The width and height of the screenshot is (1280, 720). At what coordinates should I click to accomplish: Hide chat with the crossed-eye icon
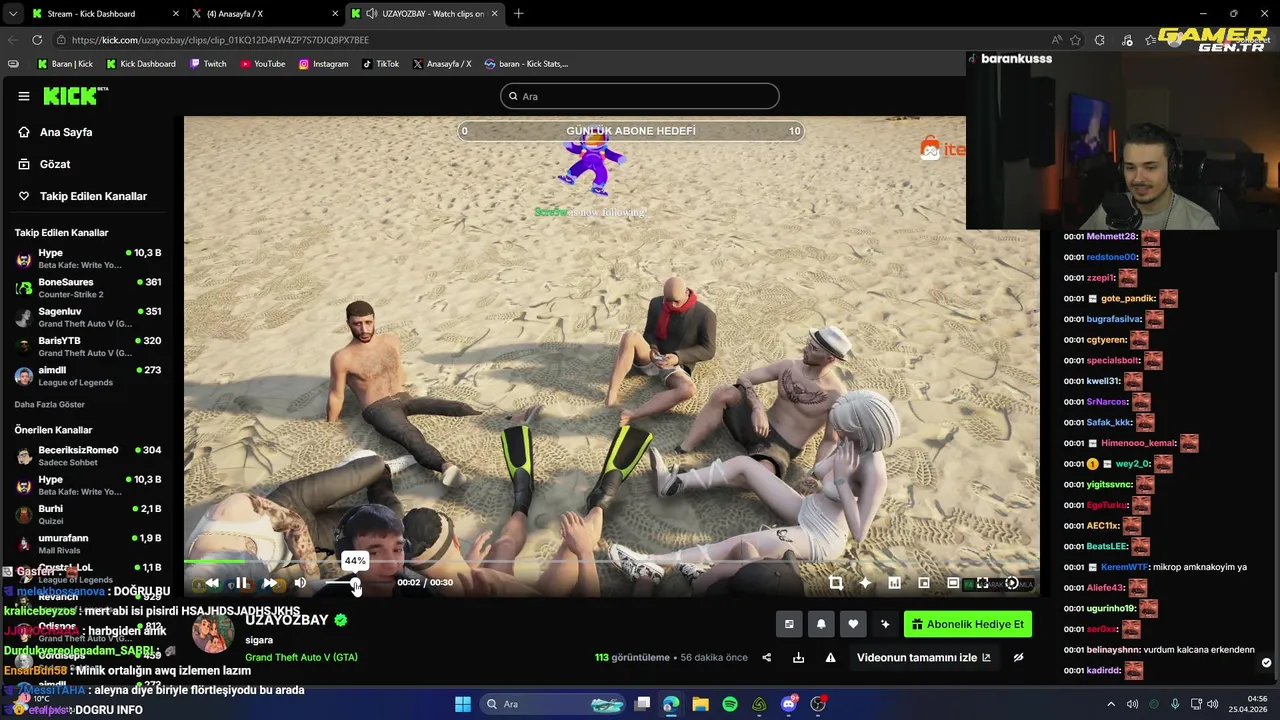pyautogui.click(x=1018, y=657)
